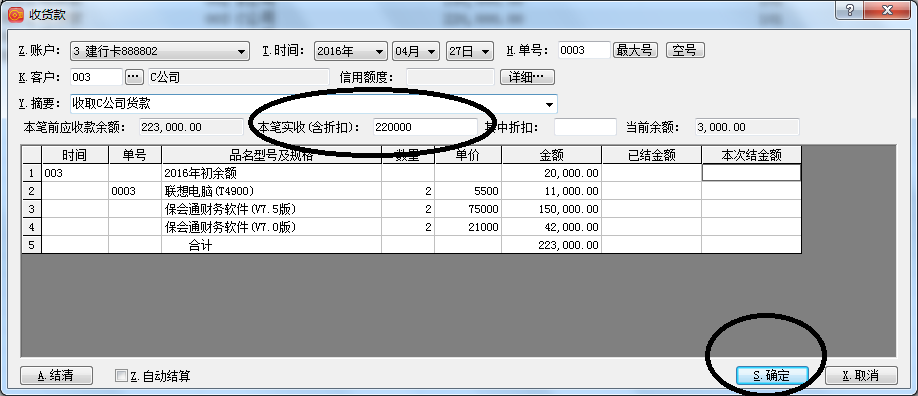Viewport: 918px width, 396px height.
Task: Confirm with the 确定 button
Action: [x=772, y=375]
